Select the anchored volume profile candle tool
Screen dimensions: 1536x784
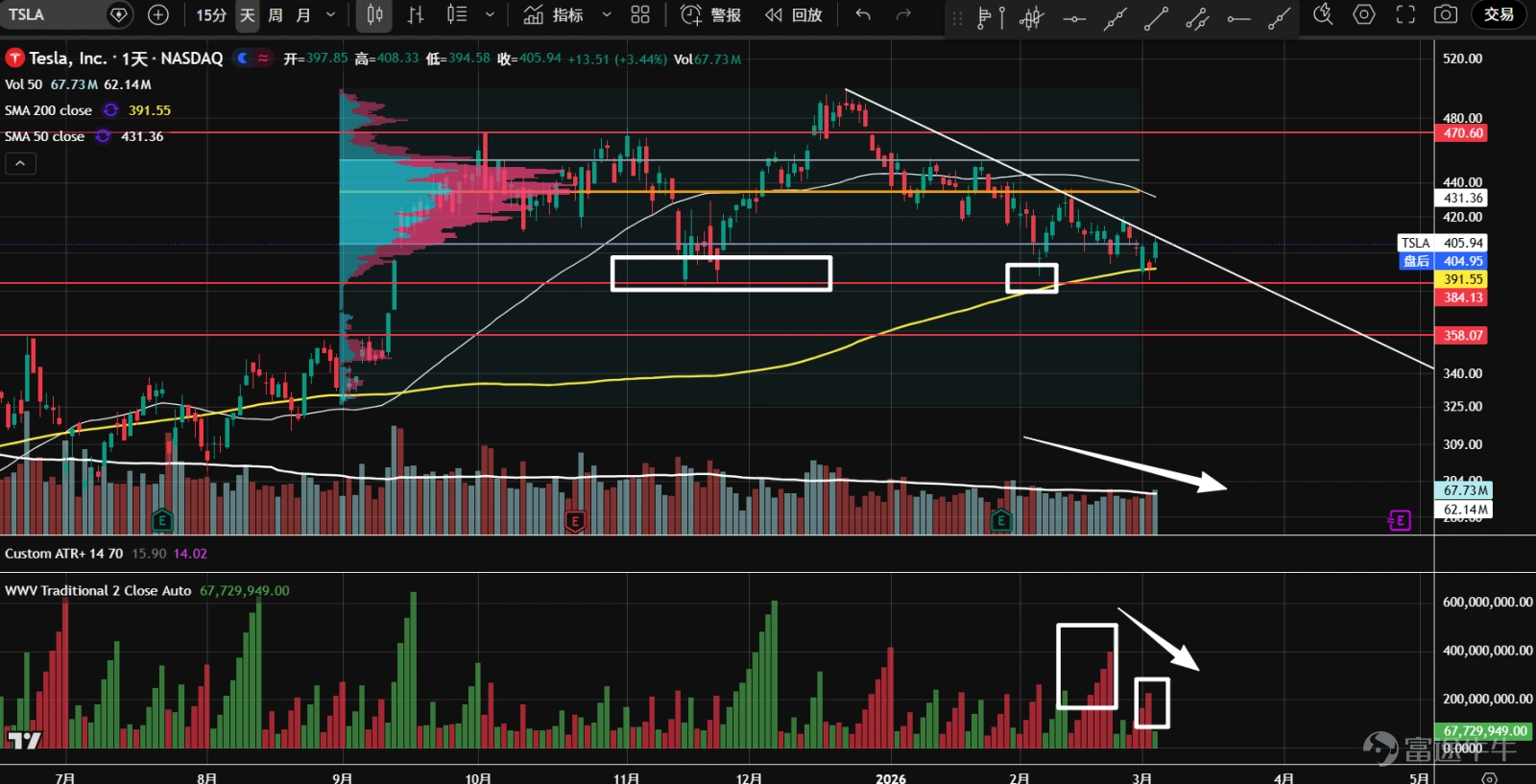tap(1032, 17)
